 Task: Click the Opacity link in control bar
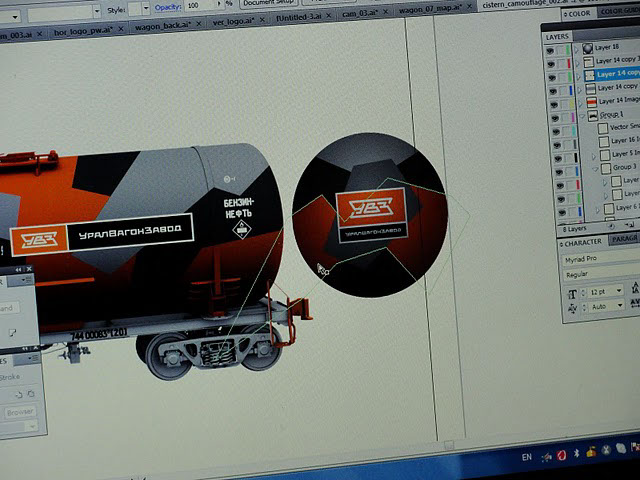coord(167,7)
